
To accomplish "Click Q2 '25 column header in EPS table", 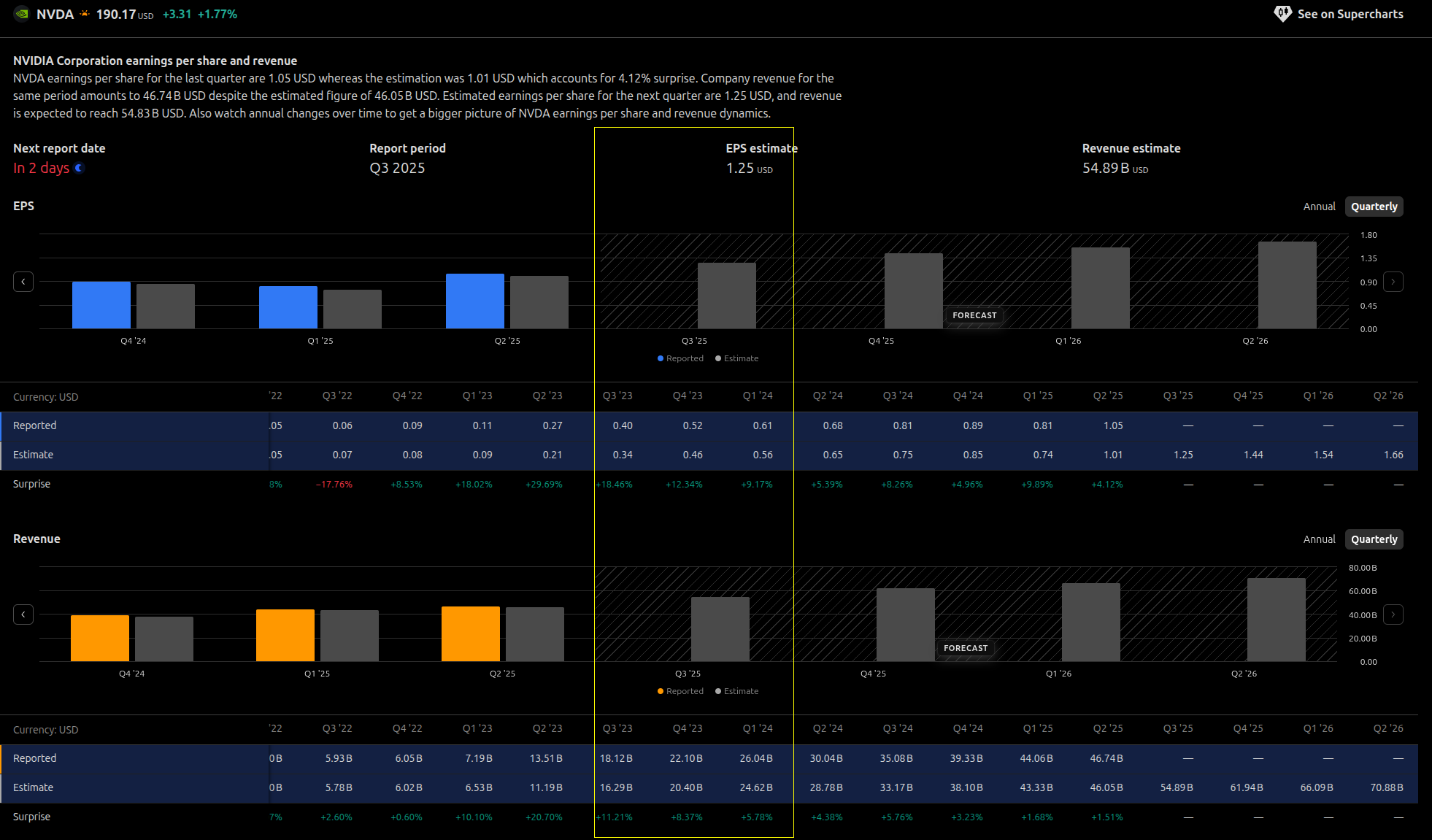I will click(1107, 396).
